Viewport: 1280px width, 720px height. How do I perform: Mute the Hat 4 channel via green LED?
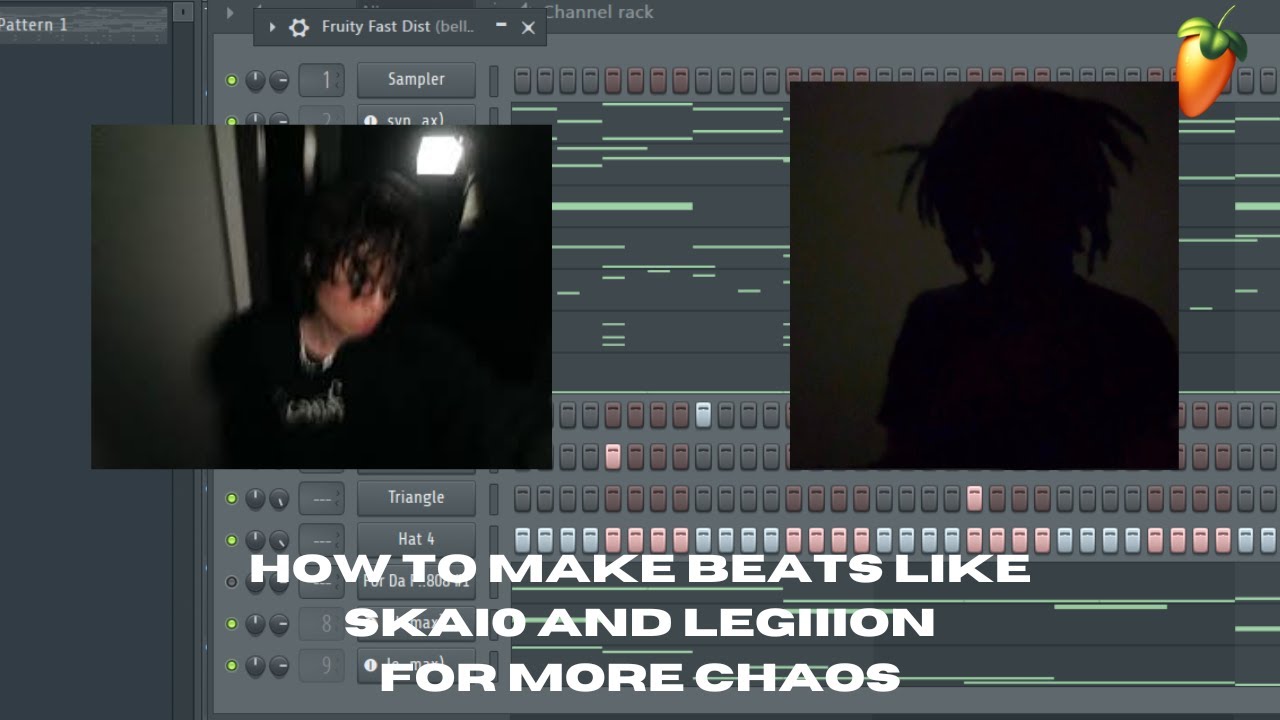[x=232, y=540]
